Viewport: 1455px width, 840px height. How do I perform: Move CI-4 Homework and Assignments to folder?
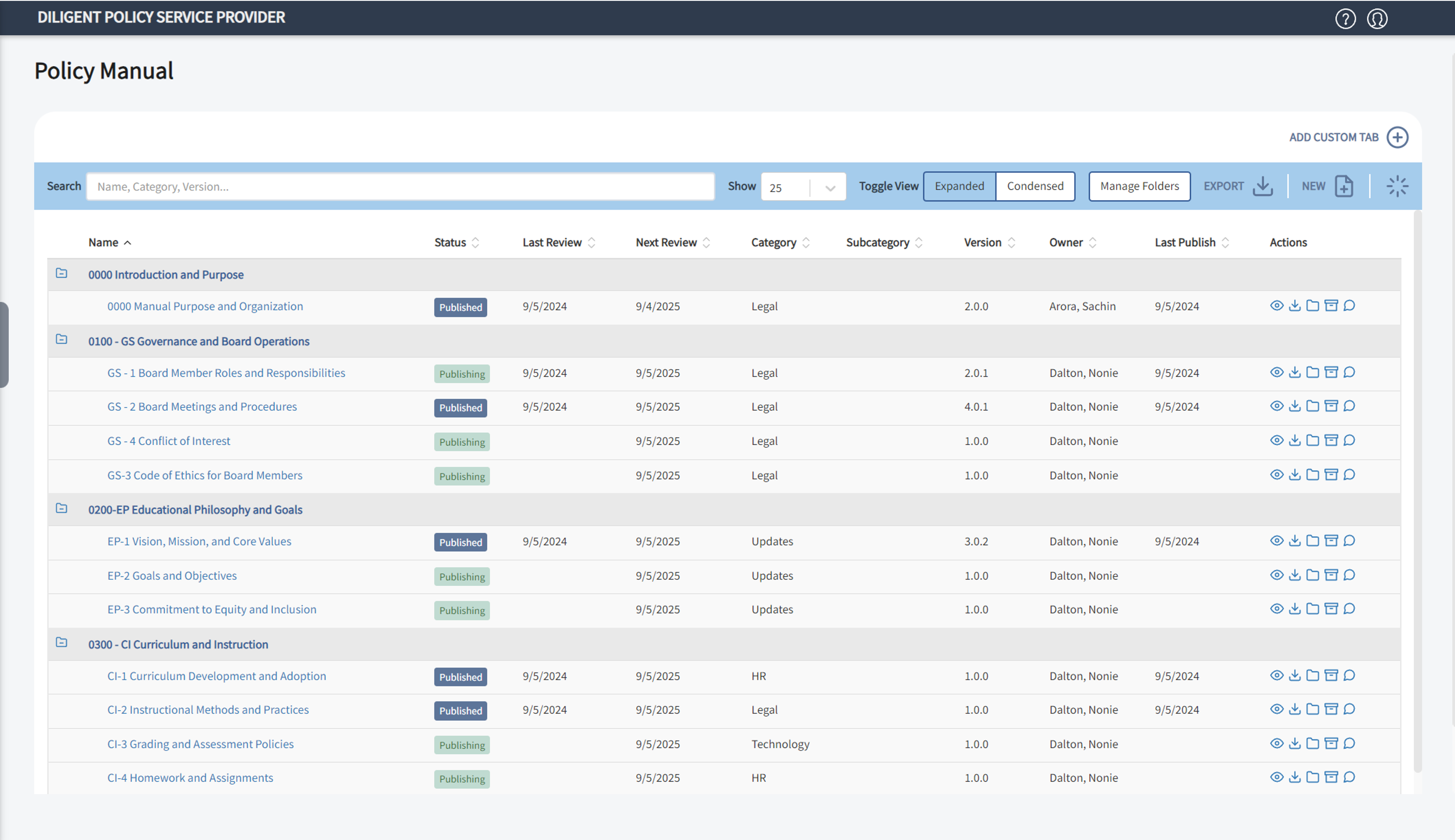(x=1313, y=778)
